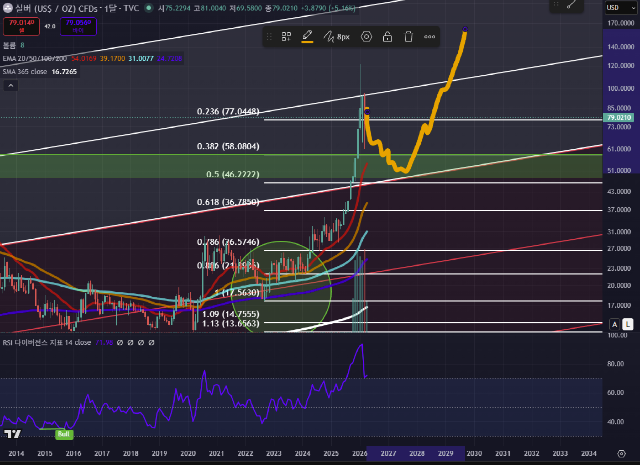Select the start anchor of orange path drawing
Screen dimensions: 640x465
[x=367, y=111]
